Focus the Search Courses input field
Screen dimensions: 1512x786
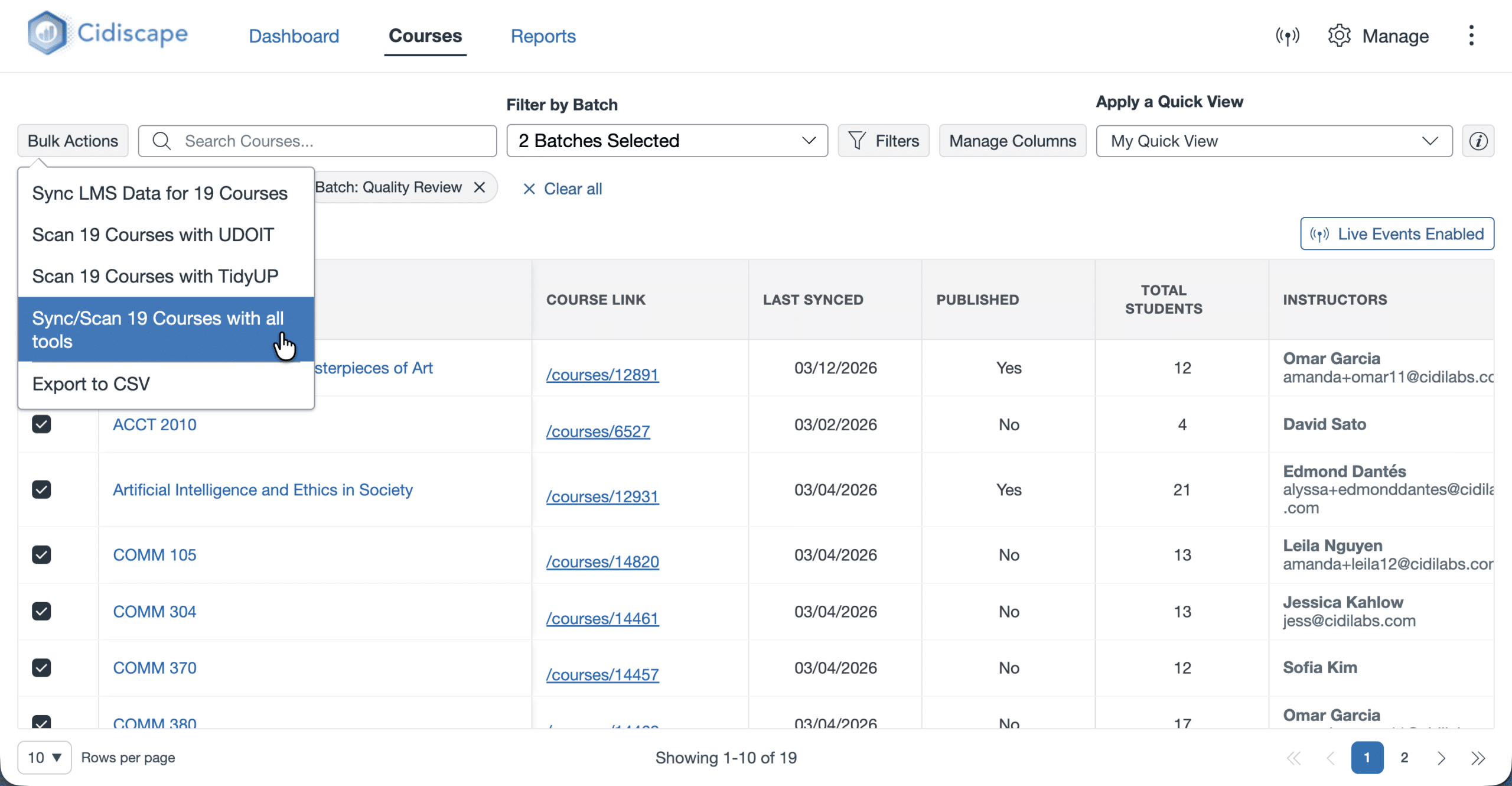[x=331, y=141]
